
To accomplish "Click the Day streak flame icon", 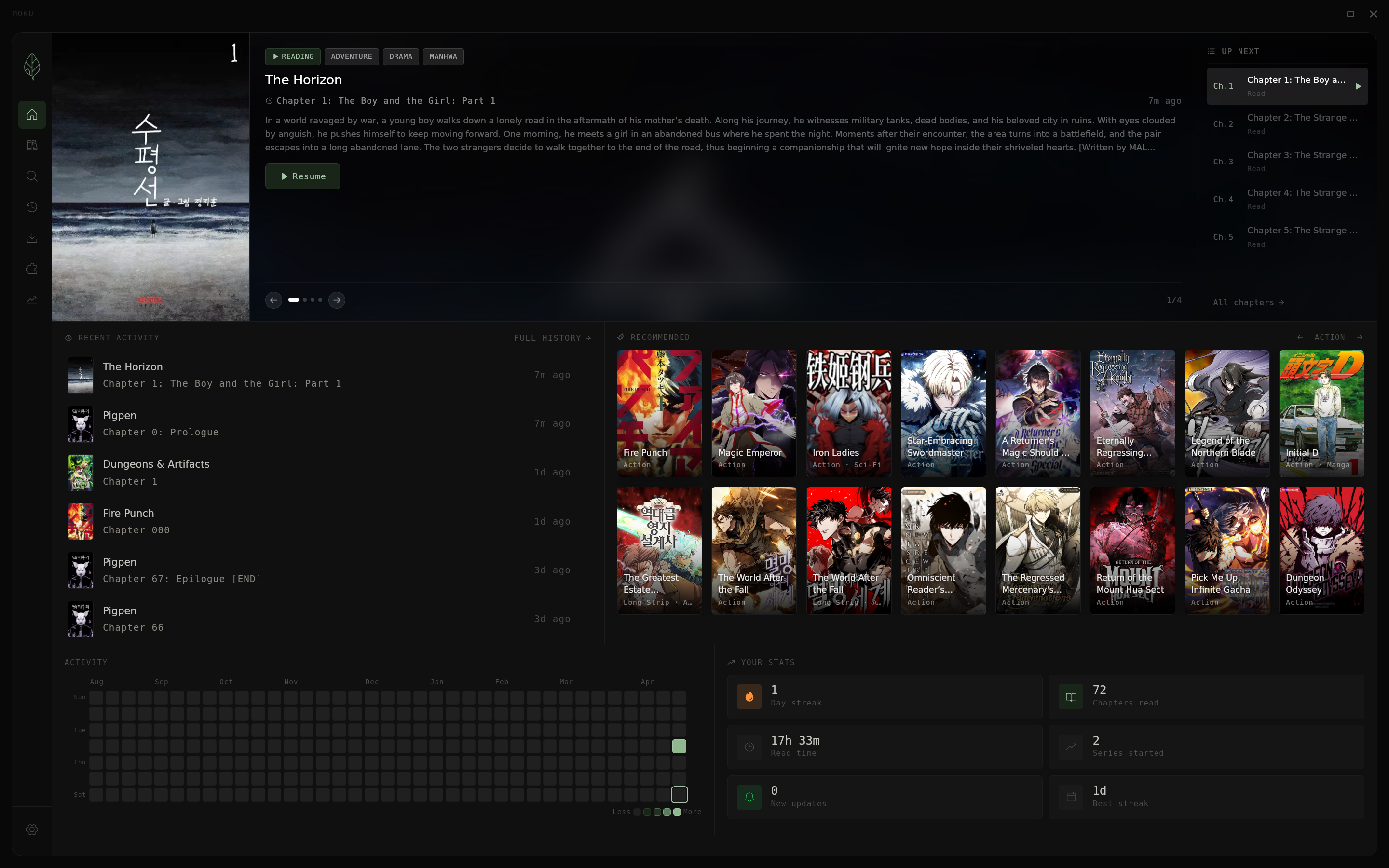I will coord(749,696).
